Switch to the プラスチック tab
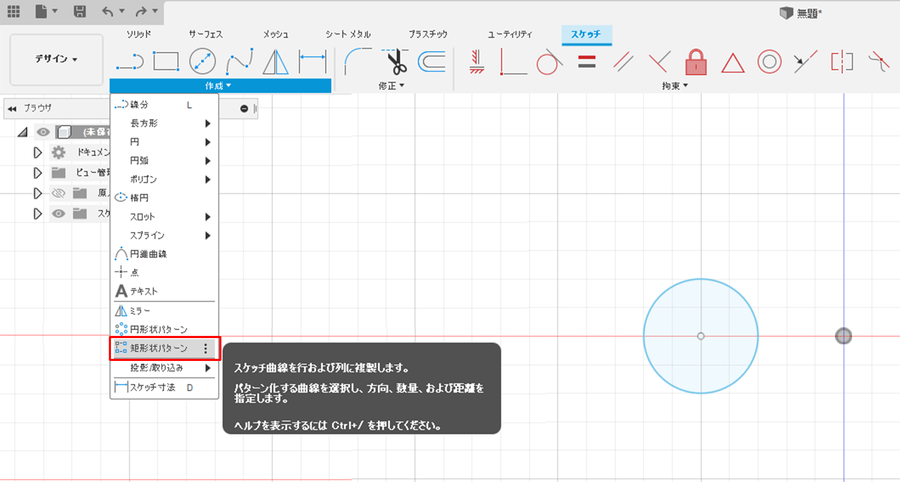The height and width of the screenshot is (482, 900). [428, 34]
